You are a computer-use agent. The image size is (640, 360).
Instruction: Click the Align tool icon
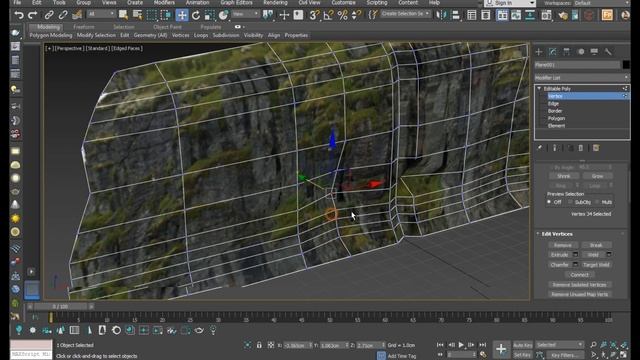(456, 15)
